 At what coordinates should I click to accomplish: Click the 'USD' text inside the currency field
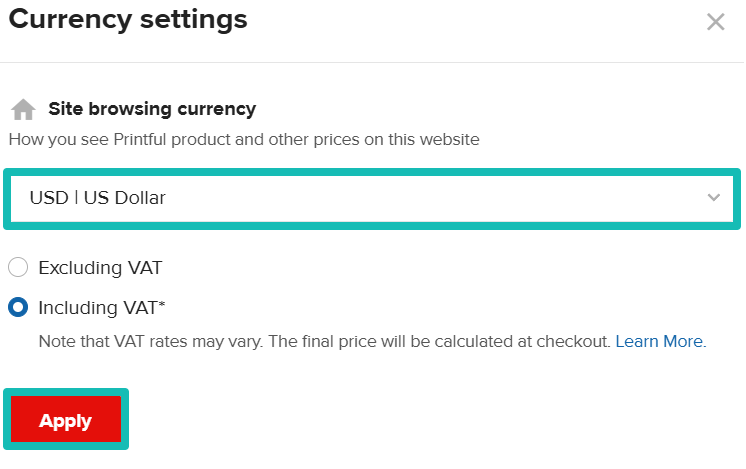(x=48, y=198)
